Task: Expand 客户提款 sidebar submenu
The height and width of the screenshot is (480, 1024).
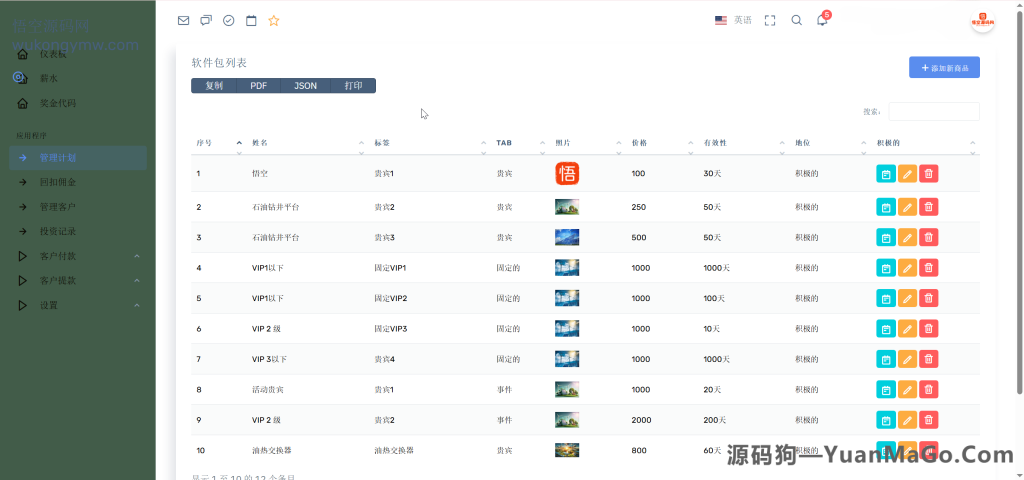Action: pos(78,281)
